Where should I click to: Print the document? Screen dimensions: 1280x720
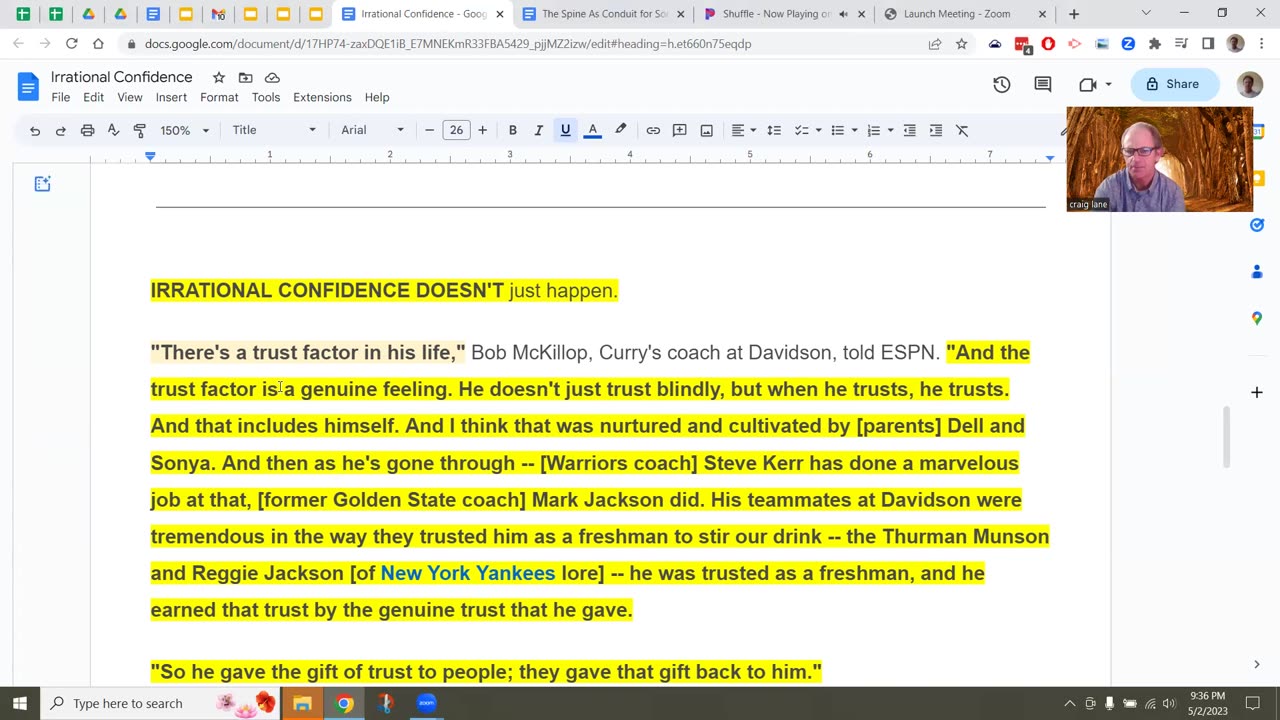[87, 130]
